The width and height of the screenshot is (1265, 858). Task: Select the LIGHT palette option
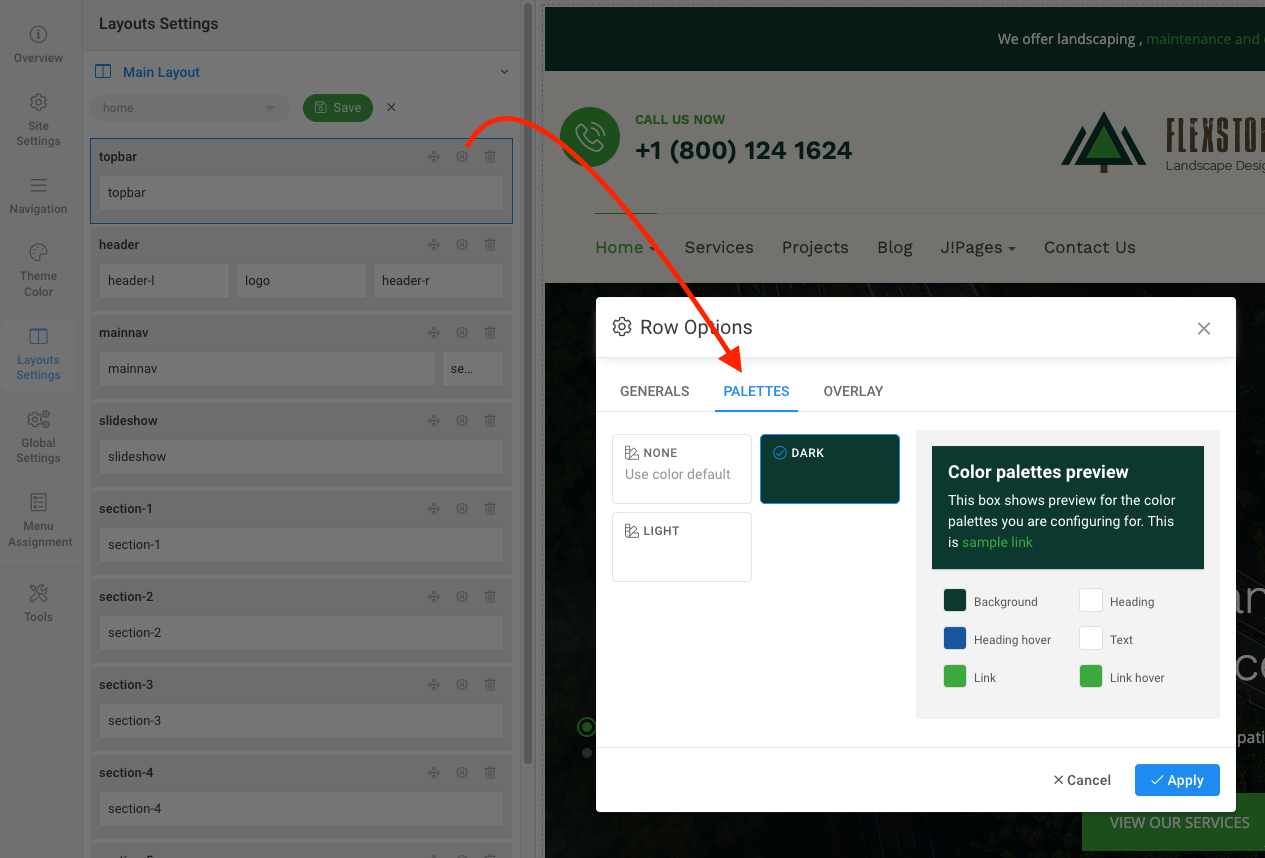682,547
